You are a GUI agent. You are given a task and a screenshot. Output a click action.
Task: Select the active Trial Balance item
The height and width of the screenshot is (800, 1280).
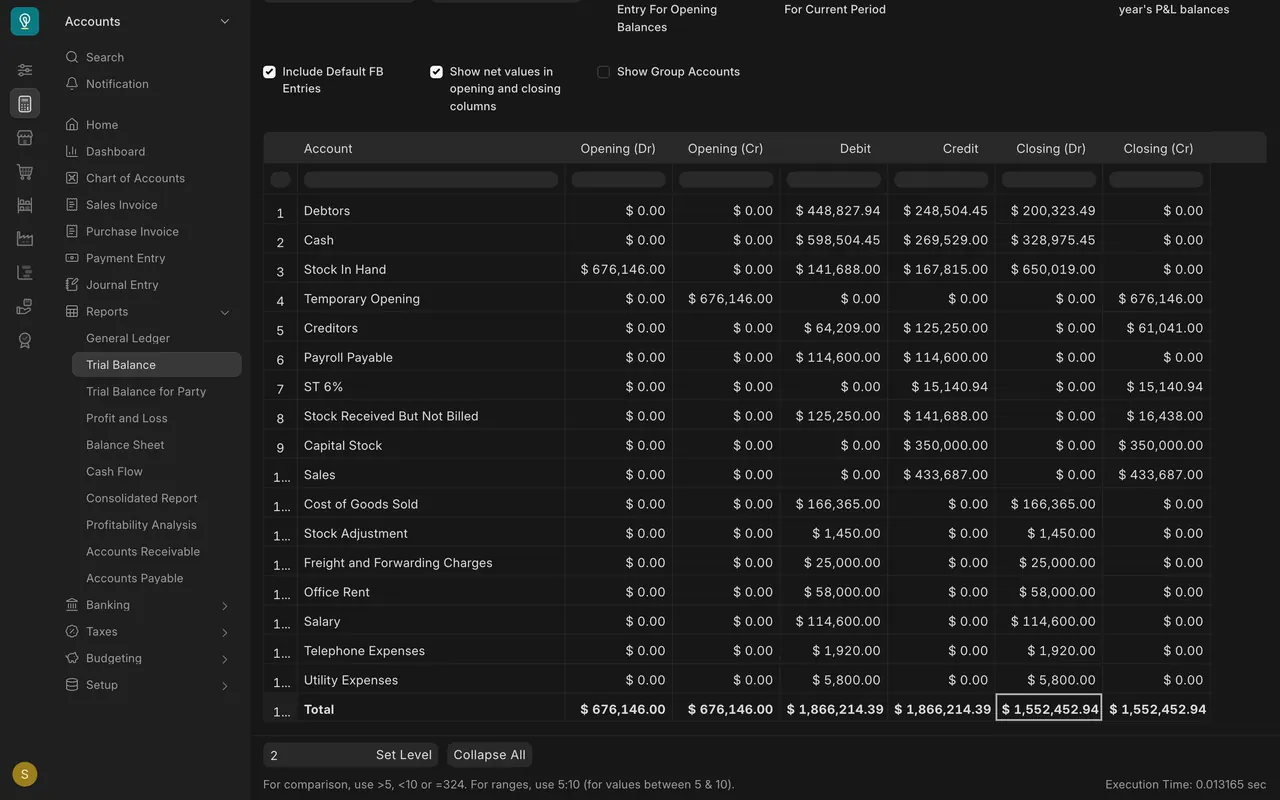pyautogui.click(x=156, y=365)
